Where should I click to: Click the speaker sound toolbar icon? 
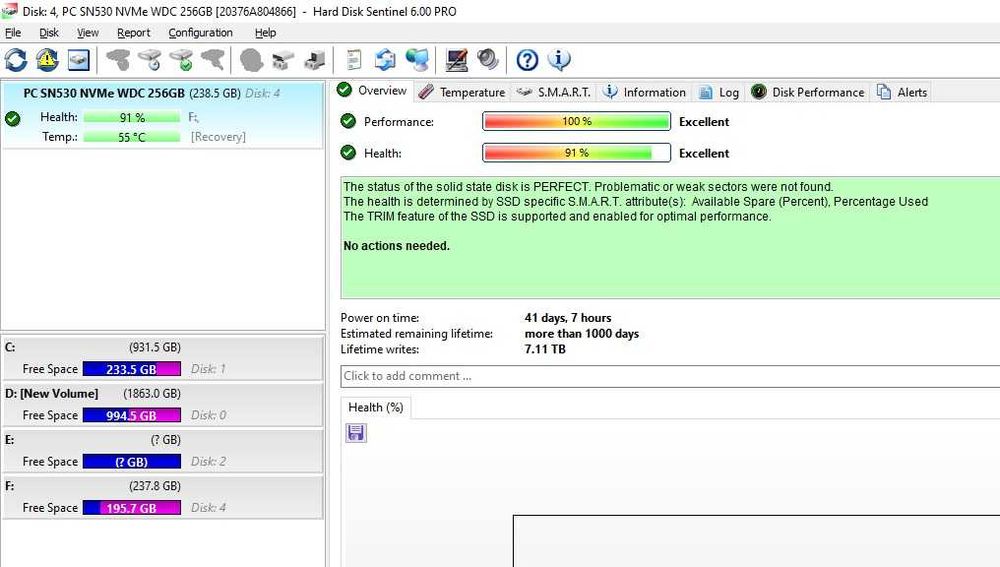point(489,61)
